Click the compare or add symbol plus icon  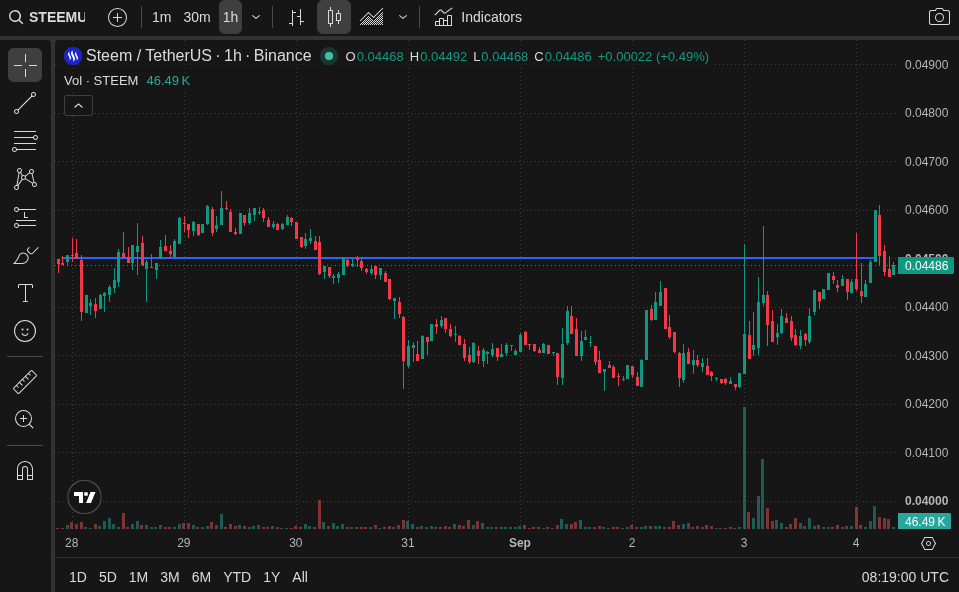[x=117, y=17]
